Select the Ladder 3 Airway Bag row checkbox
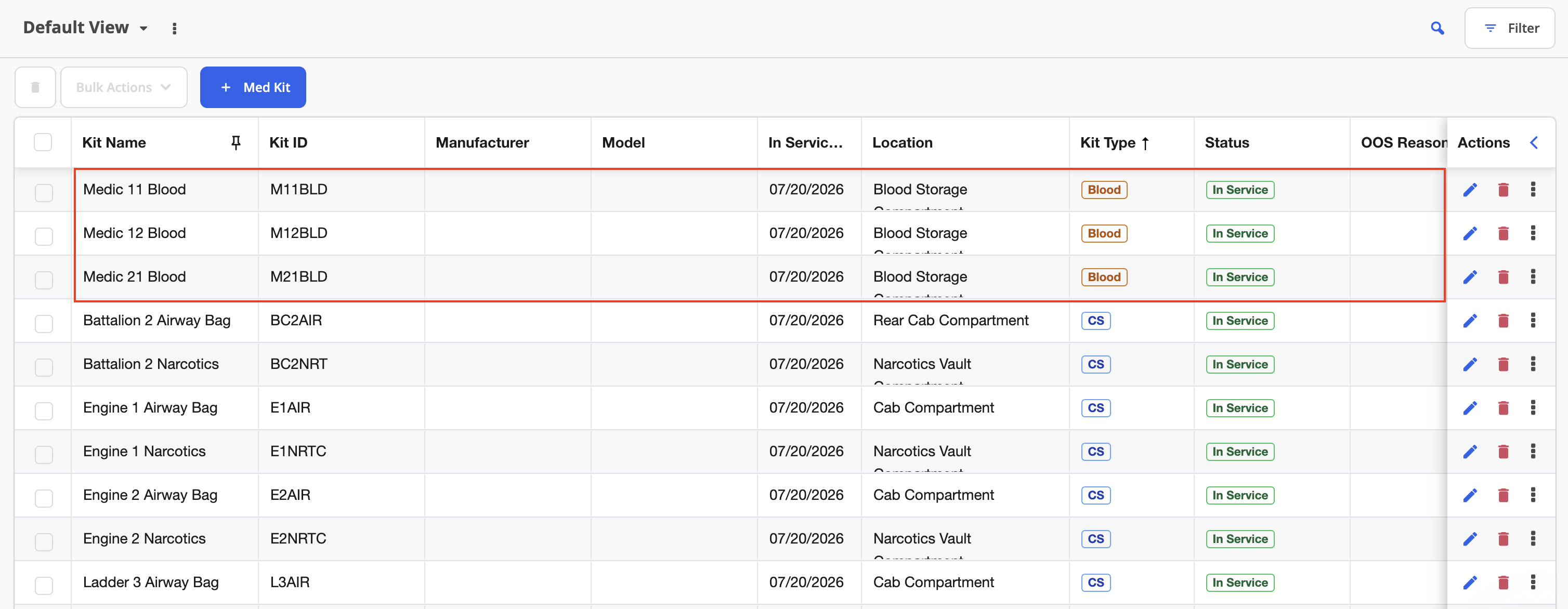1568x609 pixels. 44,586
